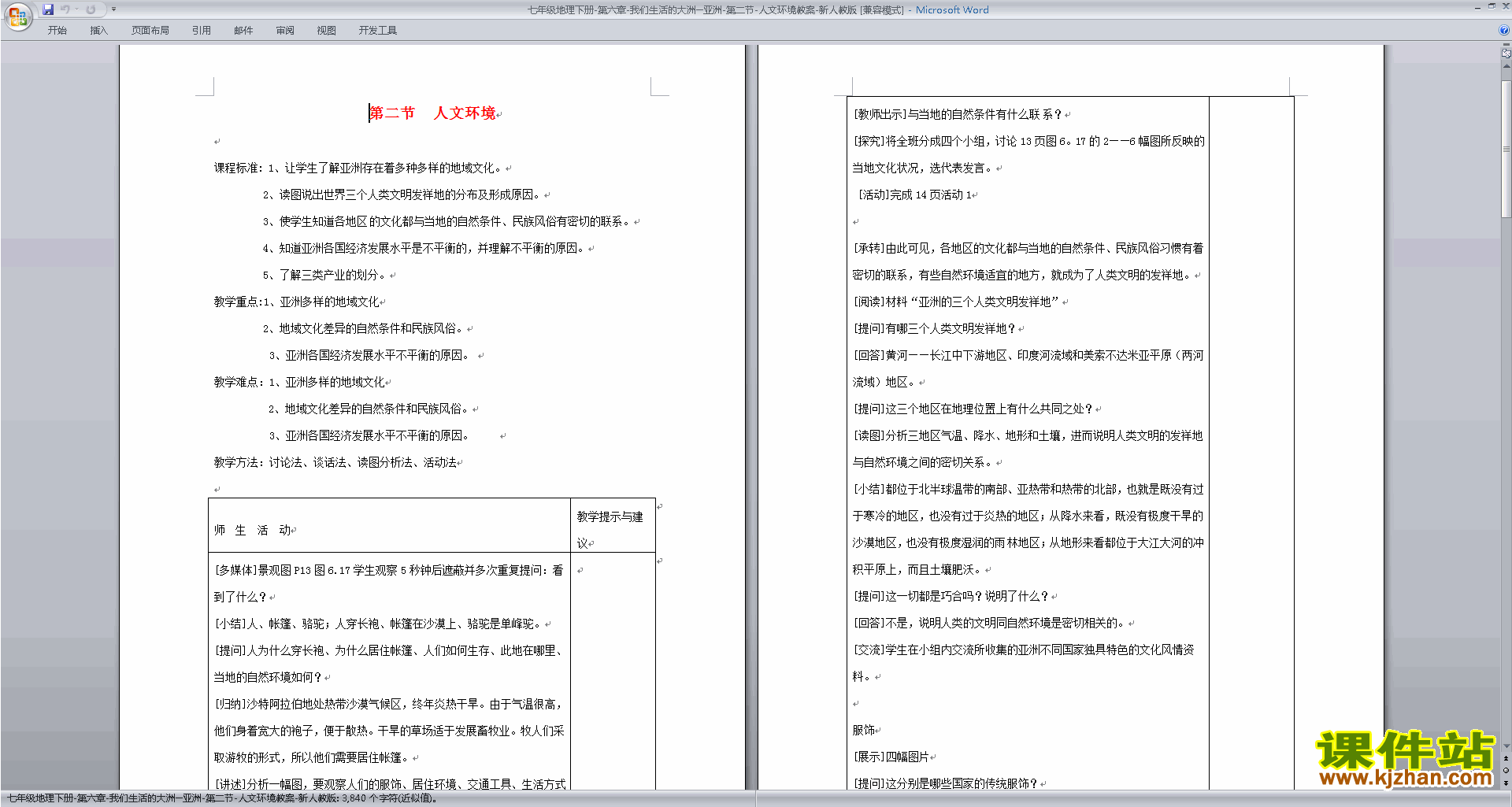Open the 开始 (Home) ribbon tab
This screenshot has width=1512, height=807.
[57, 31]
